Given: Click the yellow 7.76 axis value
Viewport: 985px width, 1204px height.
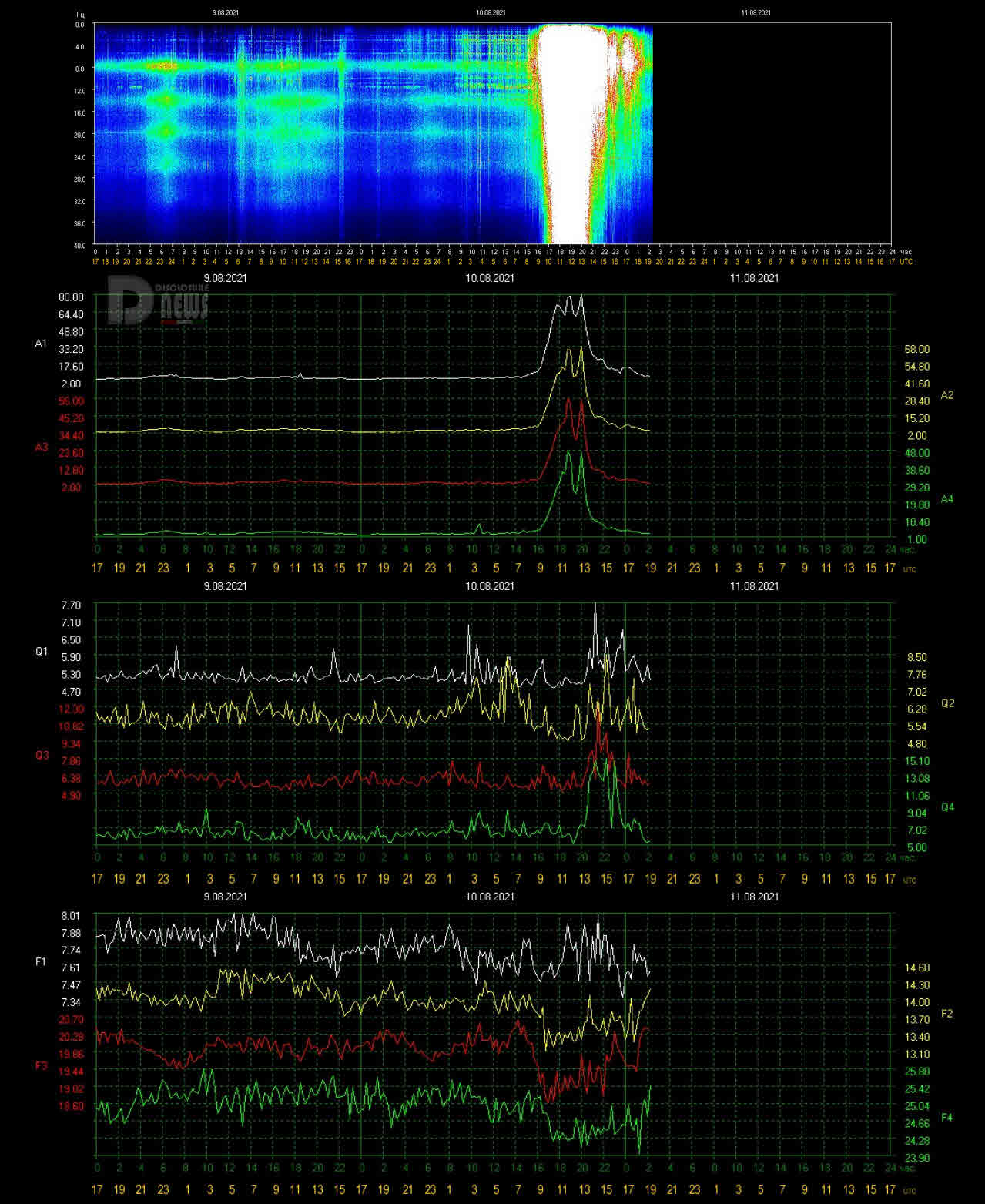Looking at the screenshot, I should 916,674.
